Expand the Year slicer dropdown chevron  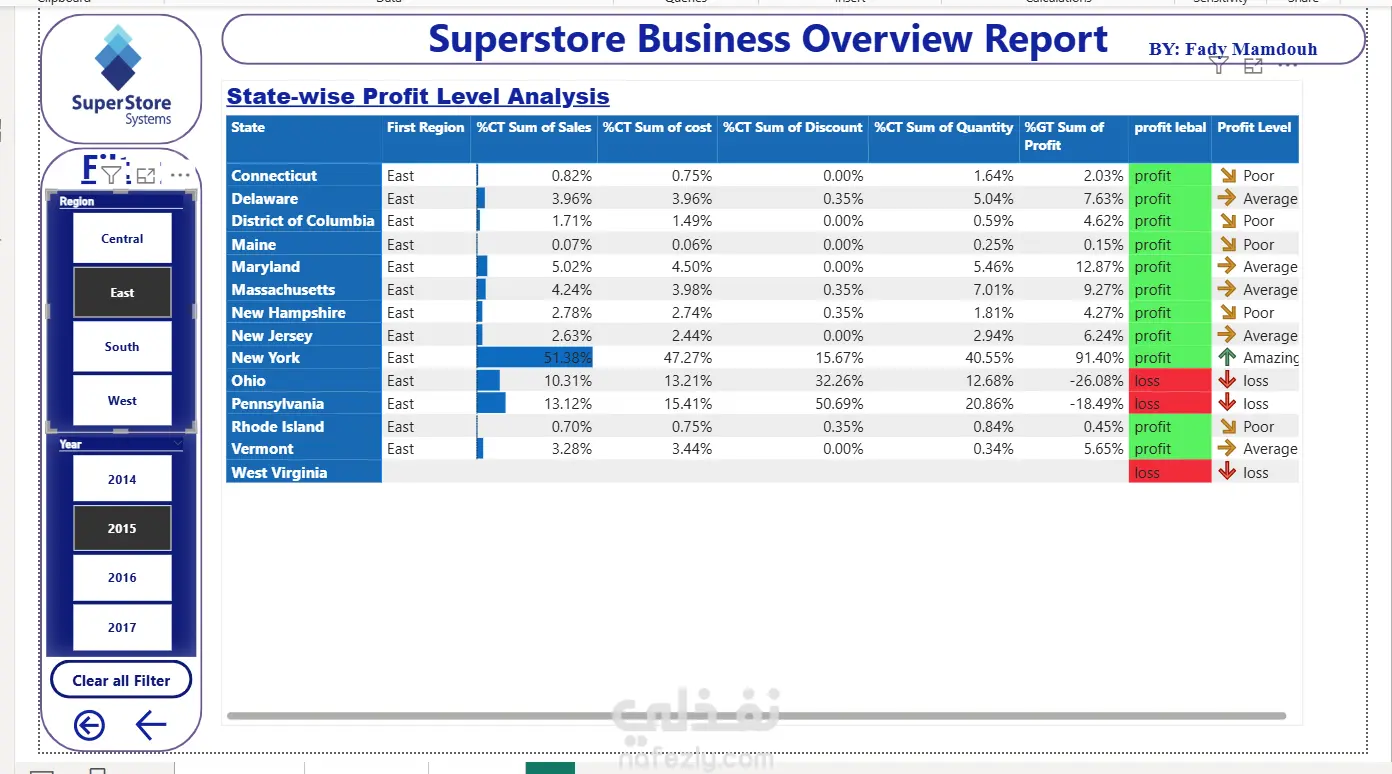178,443
